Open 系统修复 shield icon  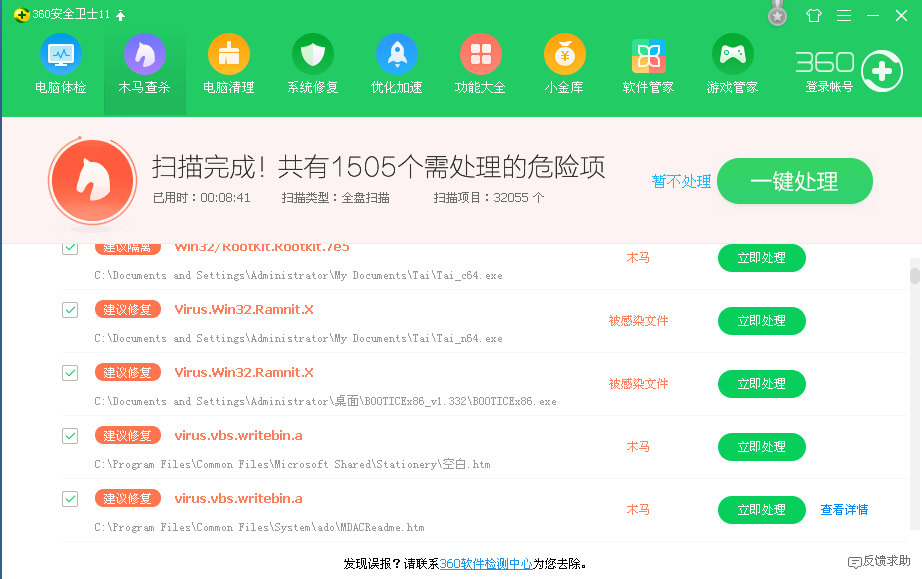[312, 54]
